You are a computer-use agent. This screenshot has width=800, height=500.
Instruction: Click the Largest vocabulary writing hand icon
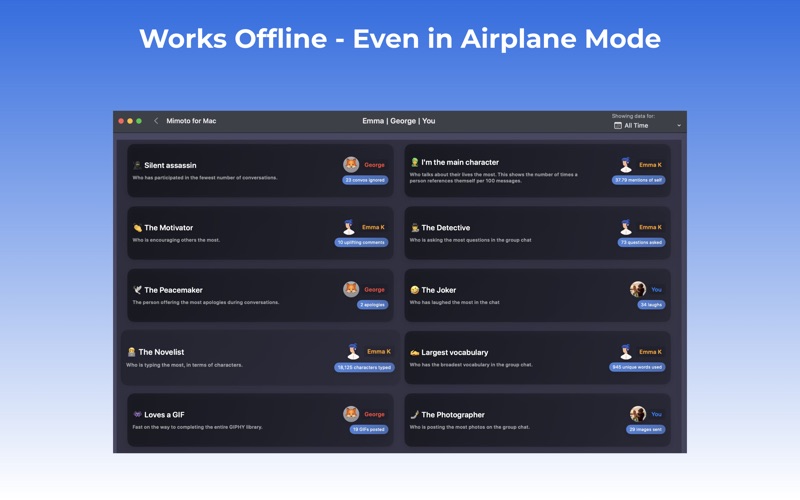414,353
